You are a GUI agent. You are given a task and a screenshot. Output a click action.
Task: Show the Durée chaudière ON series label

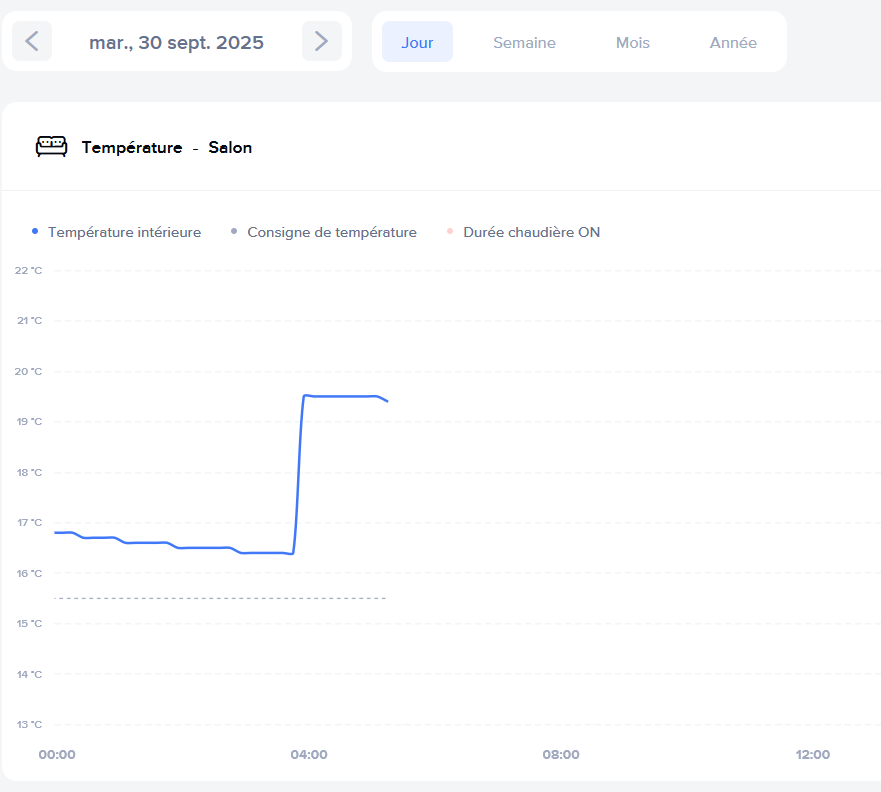pyautogui.click(x=531, y=232)
